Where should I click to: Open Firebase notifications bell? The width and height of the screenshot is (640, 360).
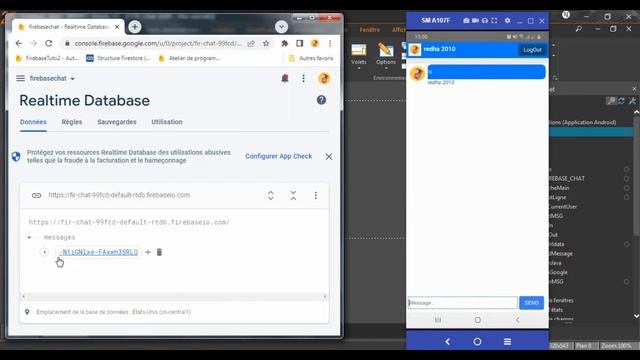pos(285,78)
